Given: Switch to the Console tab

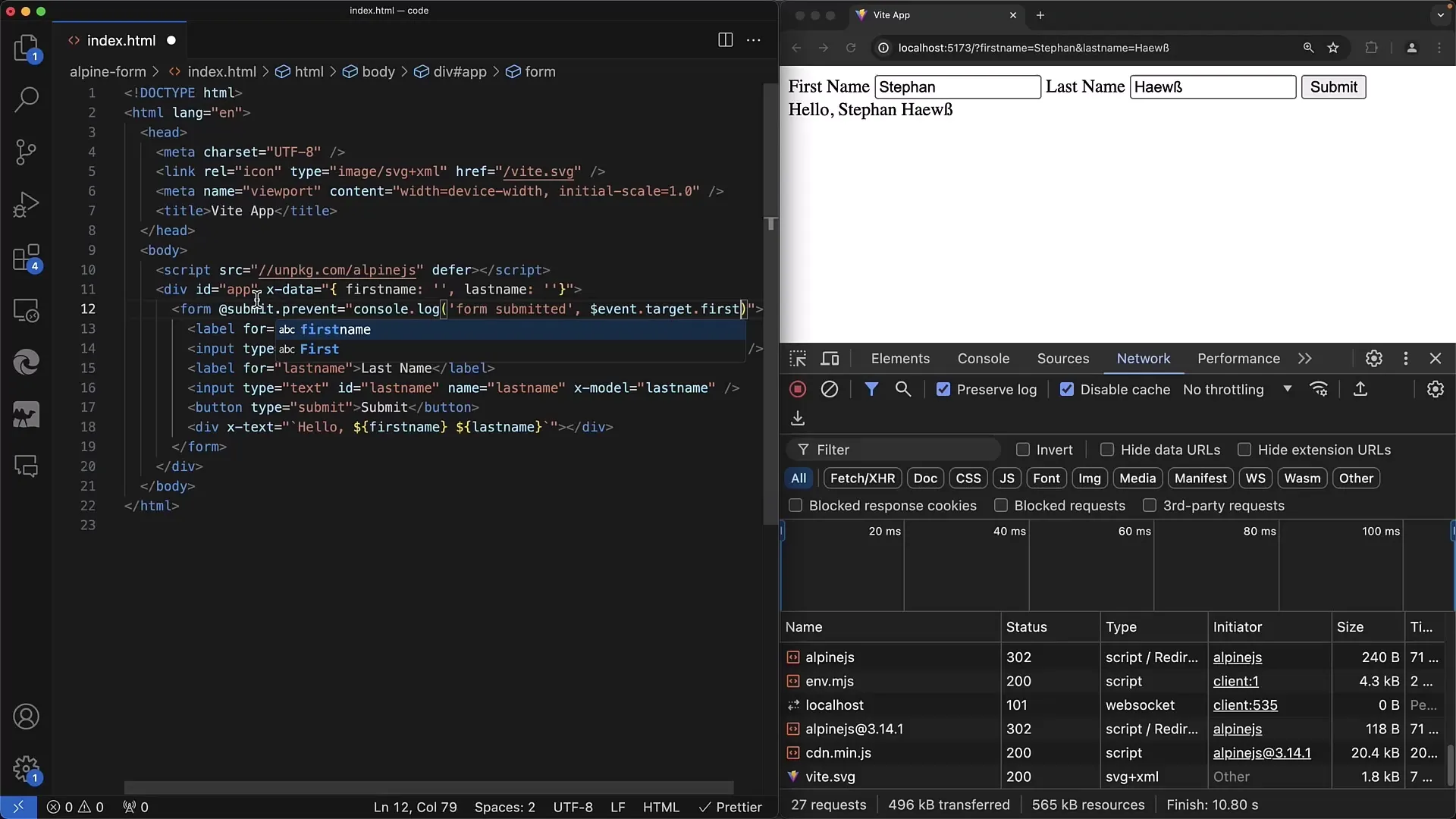Looking at the screenshot, I should [984, 359].
